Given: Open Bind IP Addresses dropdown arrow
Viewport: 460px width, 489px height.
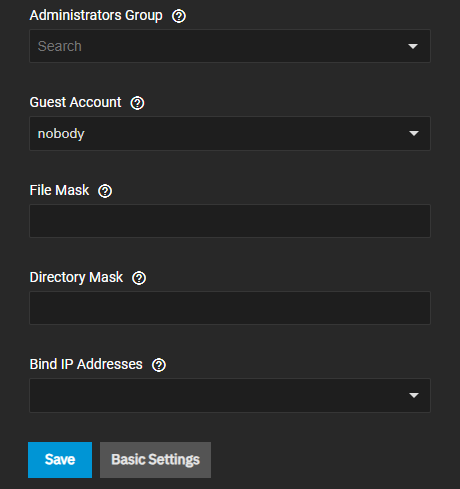Looking at the screenshot, I should [414, 395].
